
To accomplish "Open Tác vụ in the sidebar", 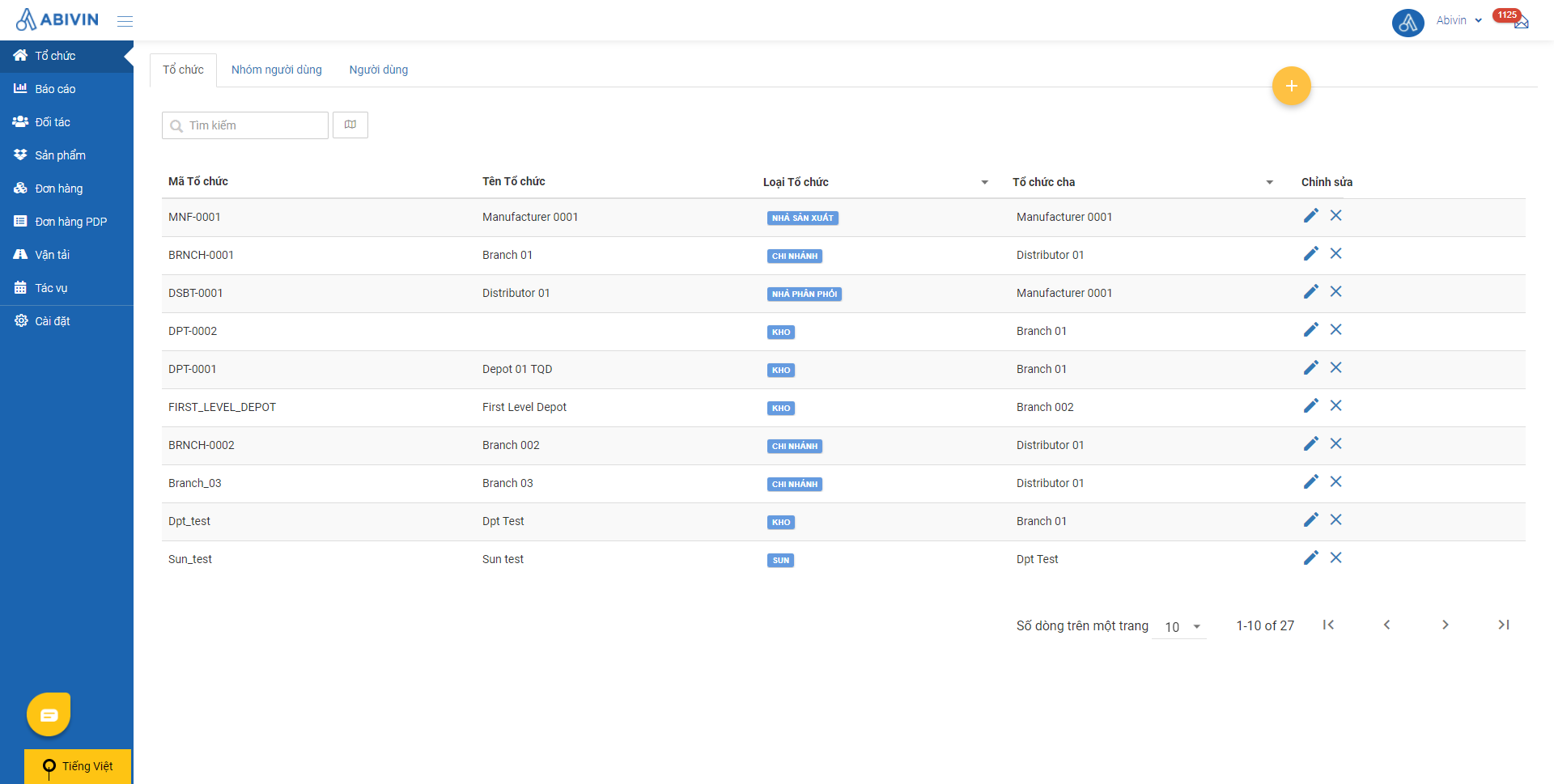I will pyautogui.click(x=66, y=288).
